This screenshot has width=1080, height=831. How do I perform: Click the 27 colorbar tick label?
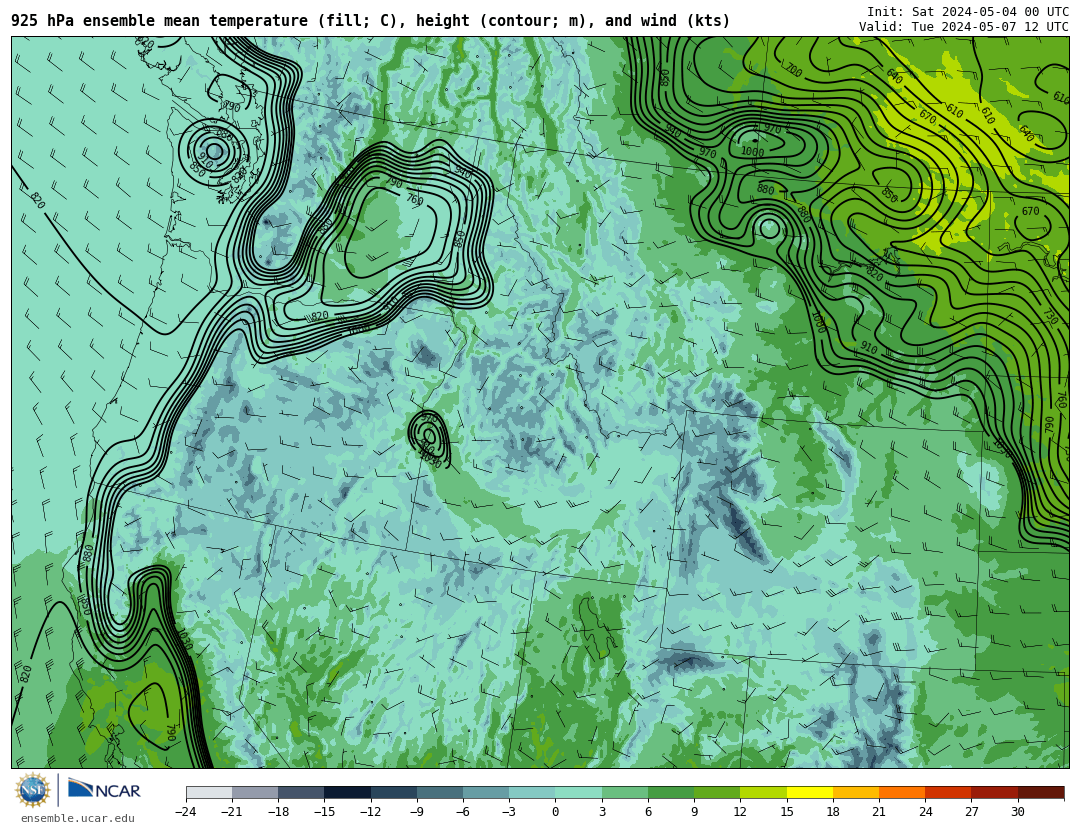point(971,812)
